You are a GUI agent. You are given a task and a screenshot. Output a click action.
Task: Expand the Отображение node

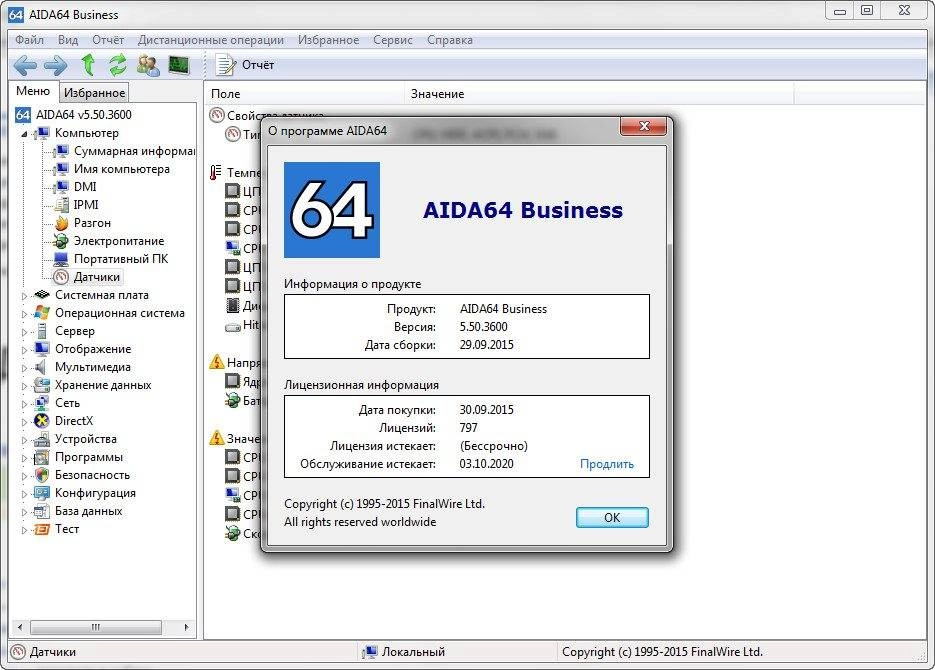(x=24, y=350)
